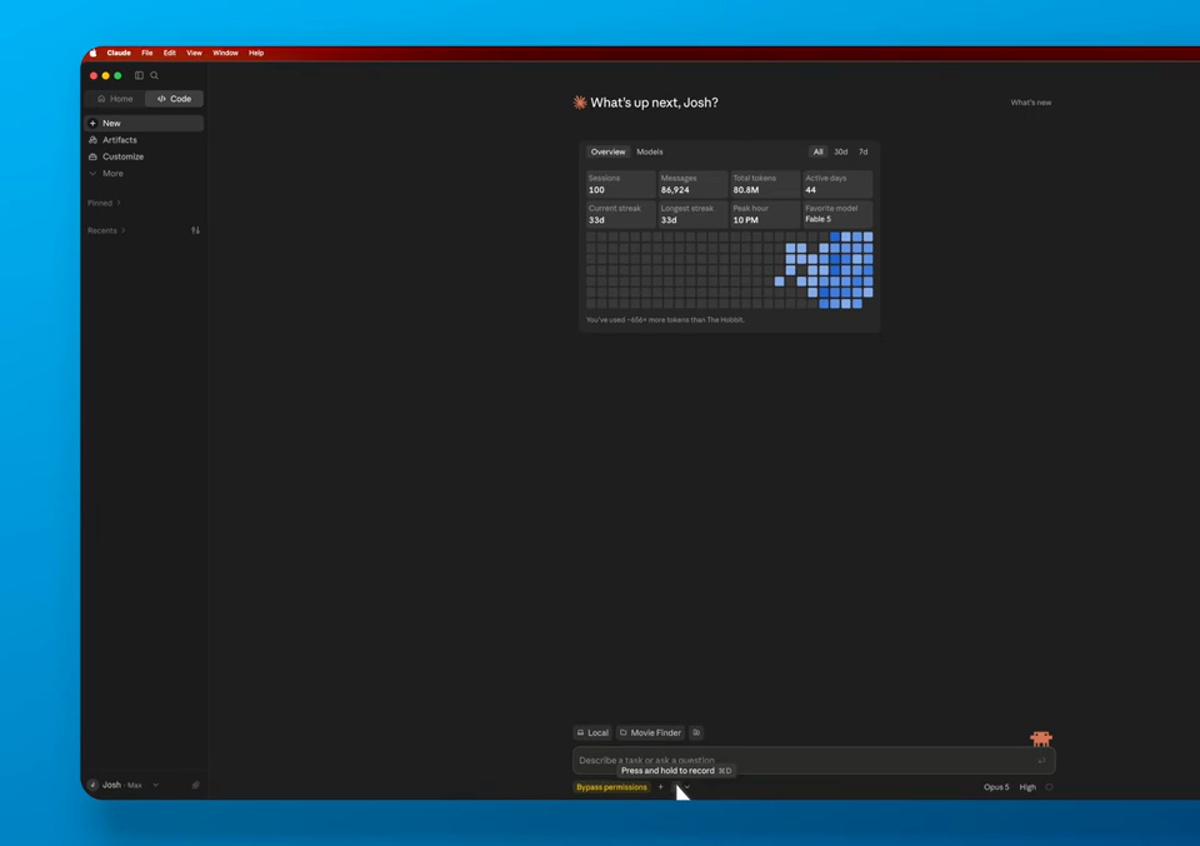Viewport: 1200px width, 846px height.
Task: Click the Peak hour 10 PM card
Action: pos(765,214)
